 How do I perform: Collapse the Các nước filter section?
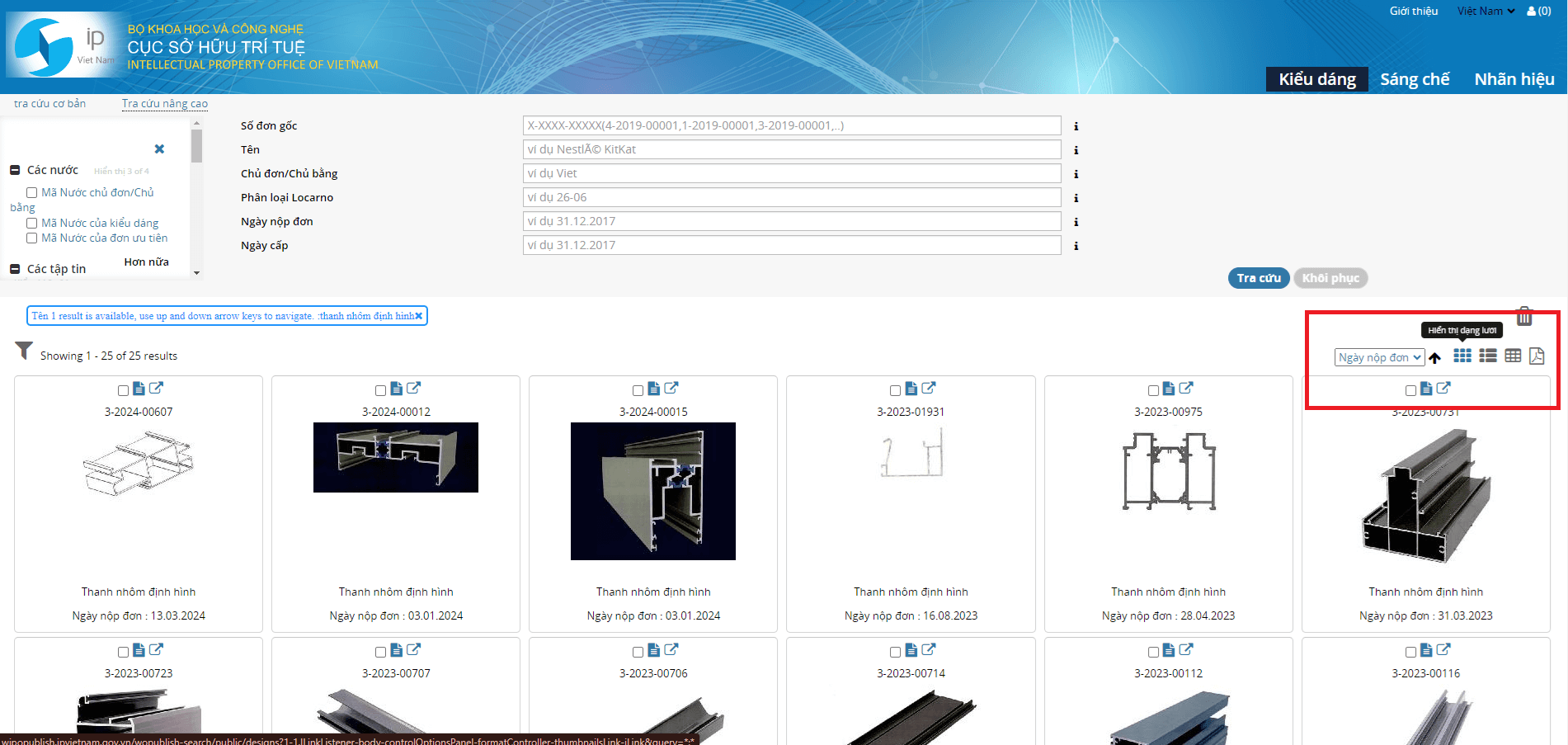pos(15,170)
